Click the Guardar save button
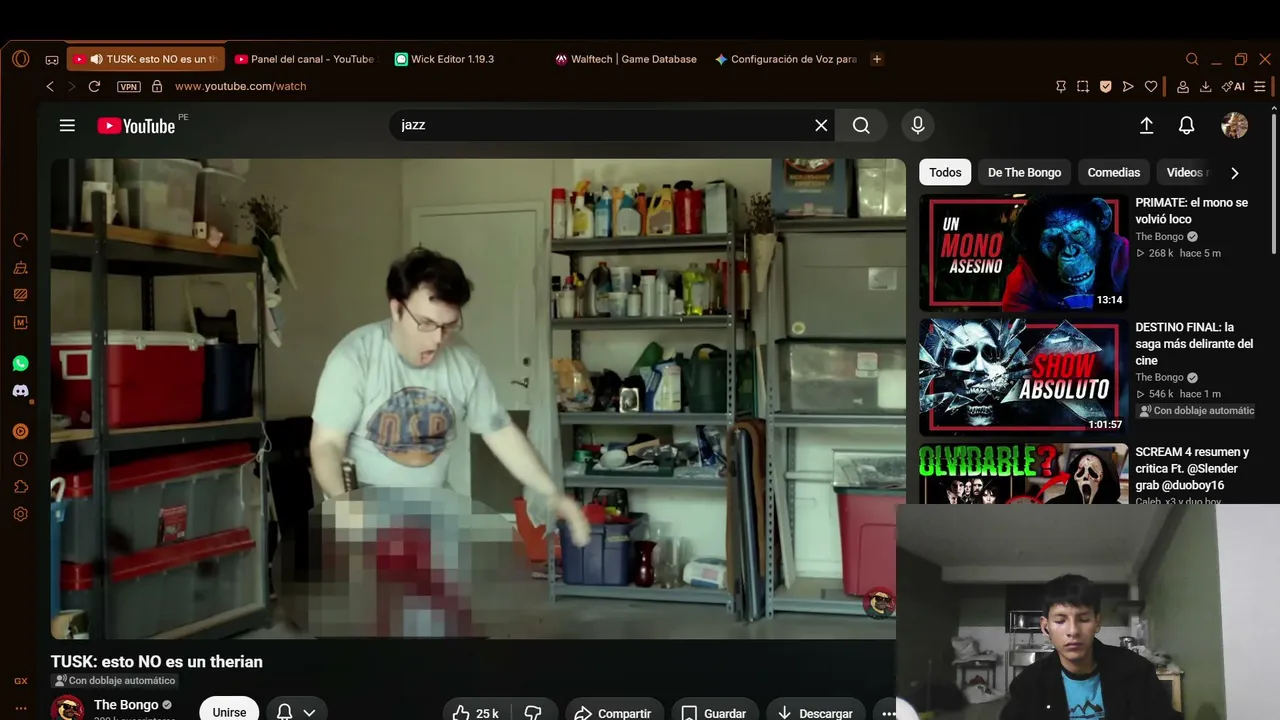The image size is (1280, 720). pos(714,713)
